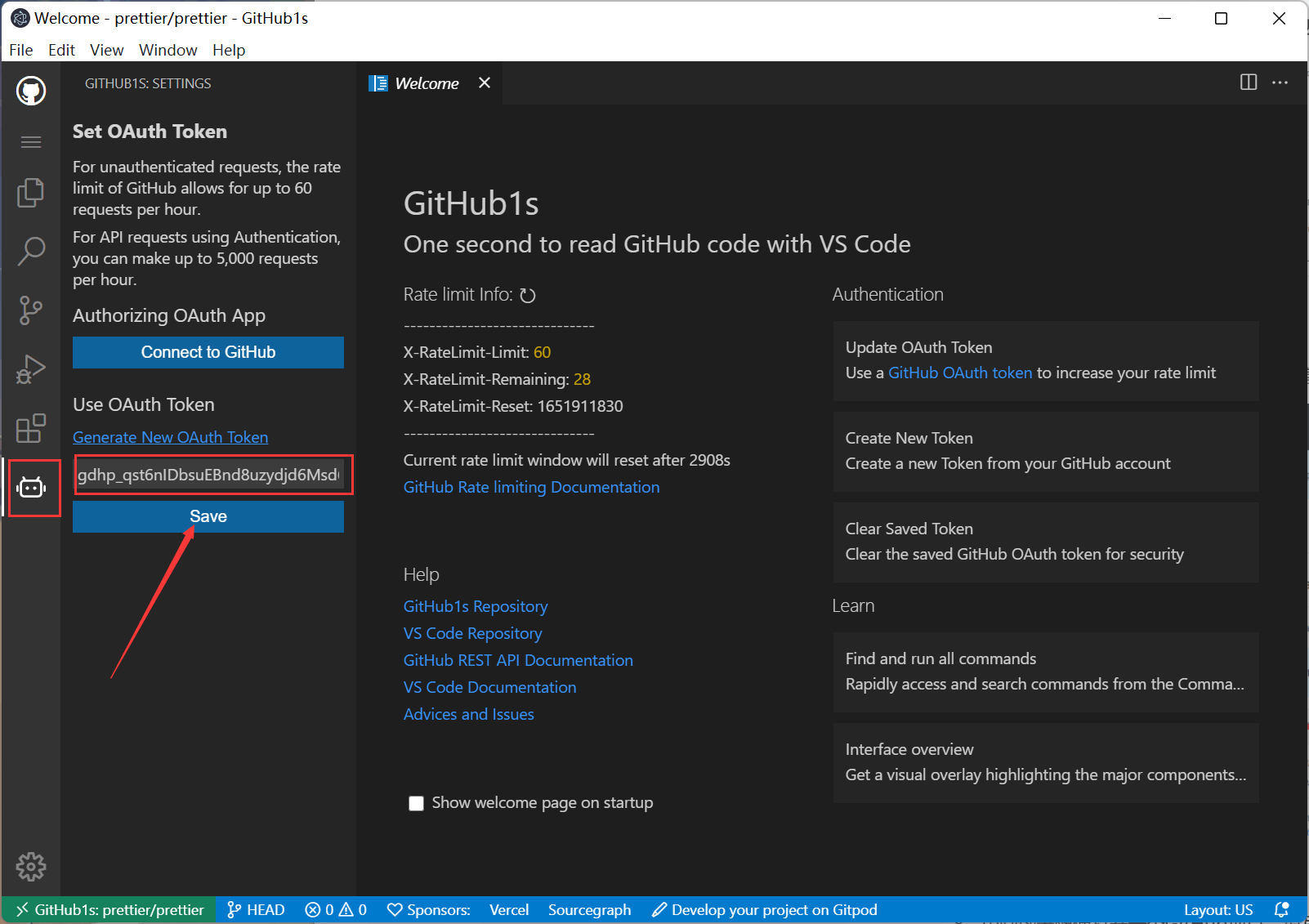1309x924 pixels.
Task: Click the X-RateLimit-Limit: 60 text
Action: (x=477, y=352)
